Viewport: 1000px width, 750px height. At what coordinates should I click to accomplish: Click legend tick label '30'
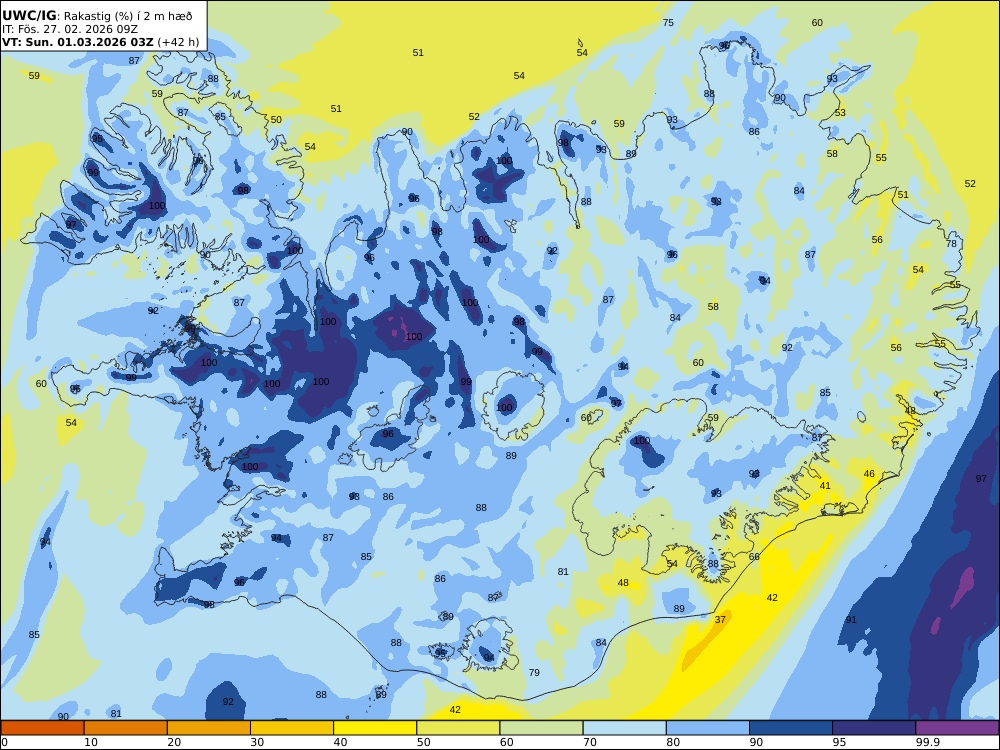point(257,742)
